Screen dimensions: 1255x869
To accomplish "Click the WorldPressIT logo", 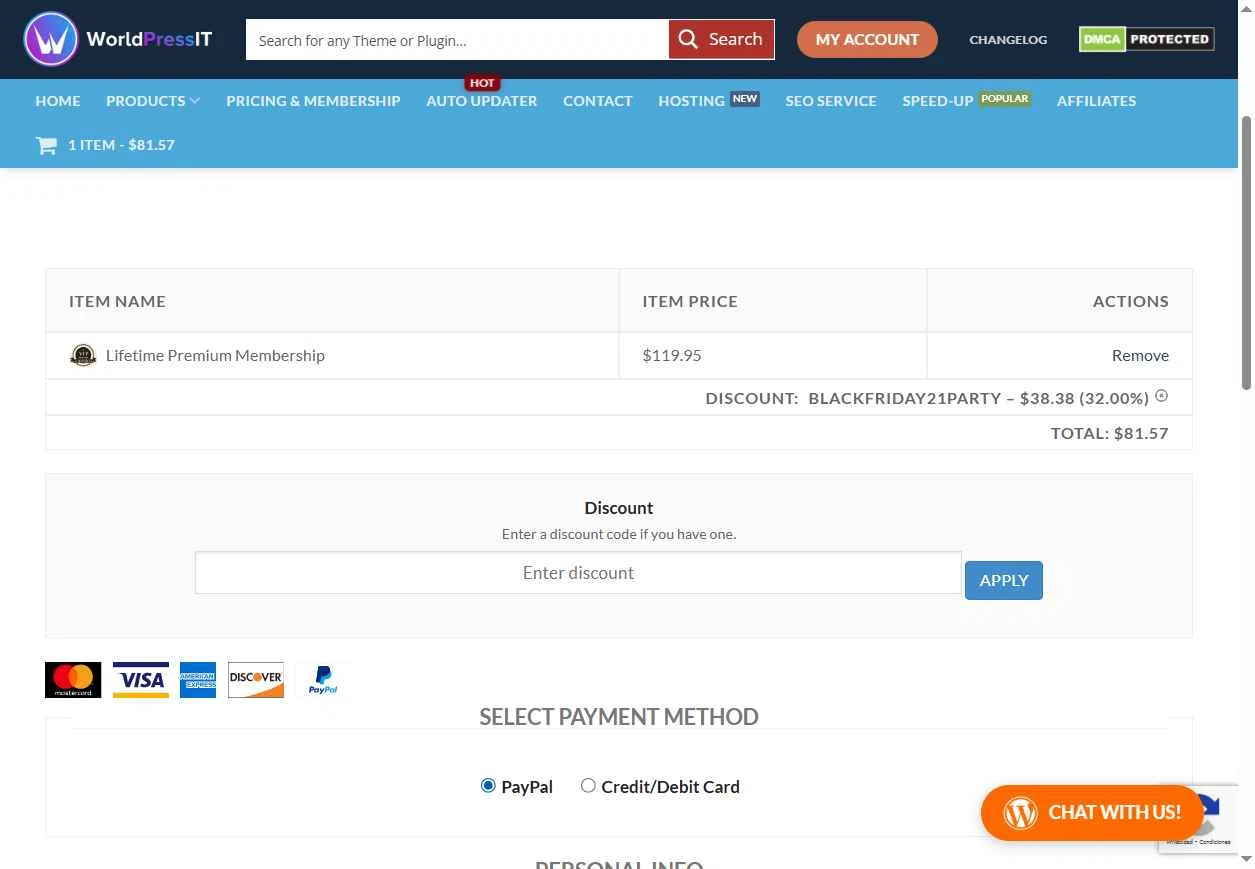I will coord(119,40).
